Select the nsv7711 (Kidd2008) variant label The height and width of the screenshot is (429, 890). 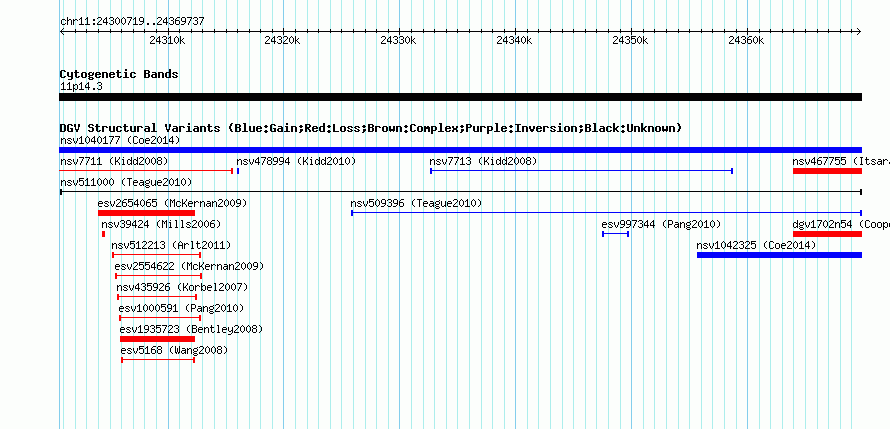tap(114, 162)
